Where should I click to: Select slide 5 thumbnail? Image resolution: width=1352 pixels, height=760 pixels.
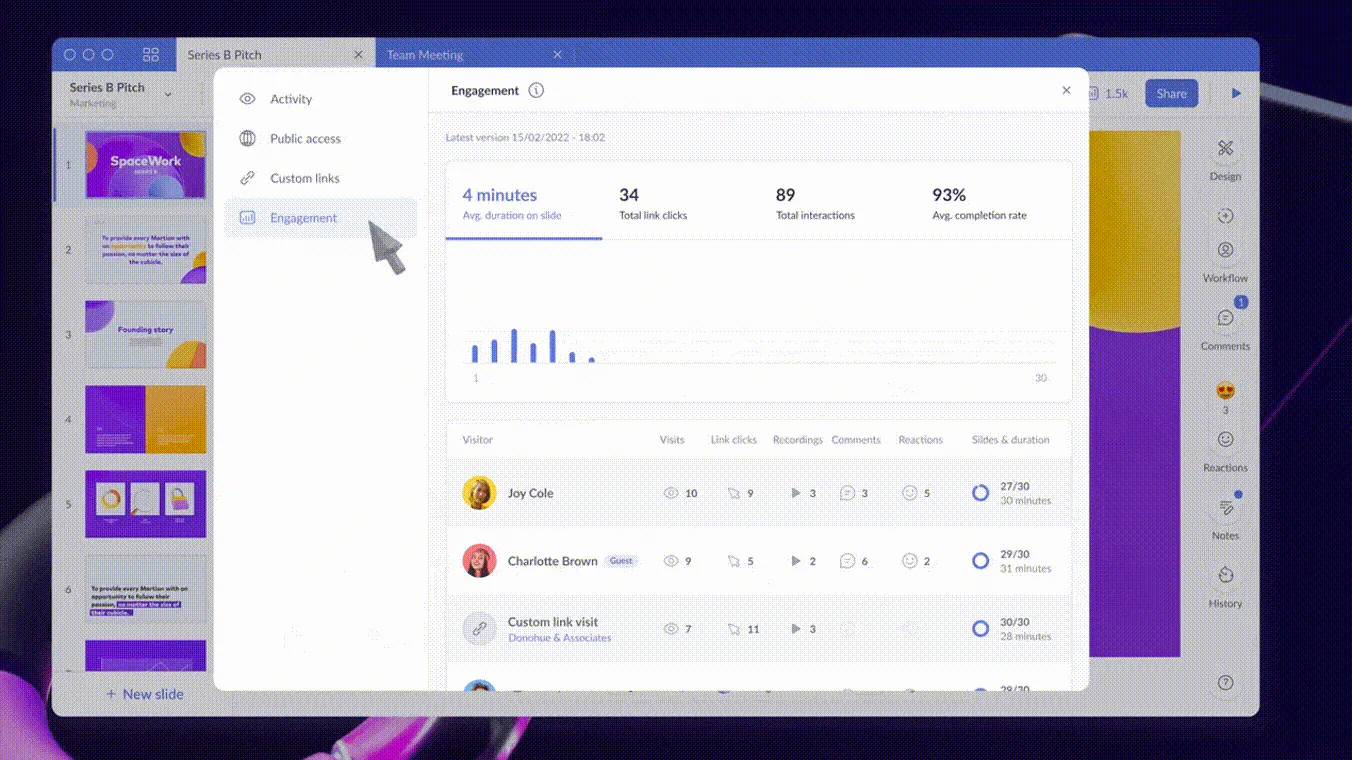[x=145, y=504]
